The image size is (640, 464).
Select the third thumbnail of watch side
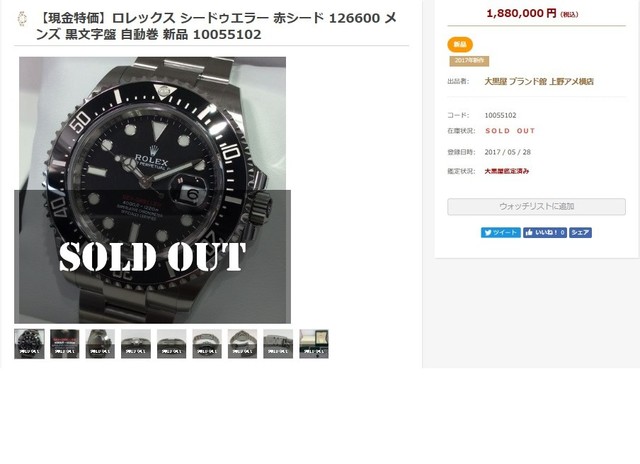(x=100, y=344)
